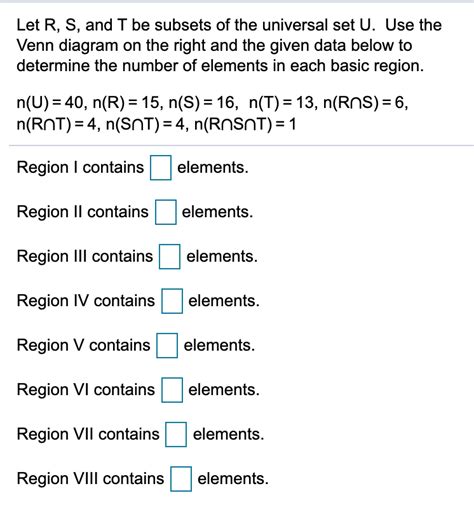Click the Region IV elements input

(172, 301)
